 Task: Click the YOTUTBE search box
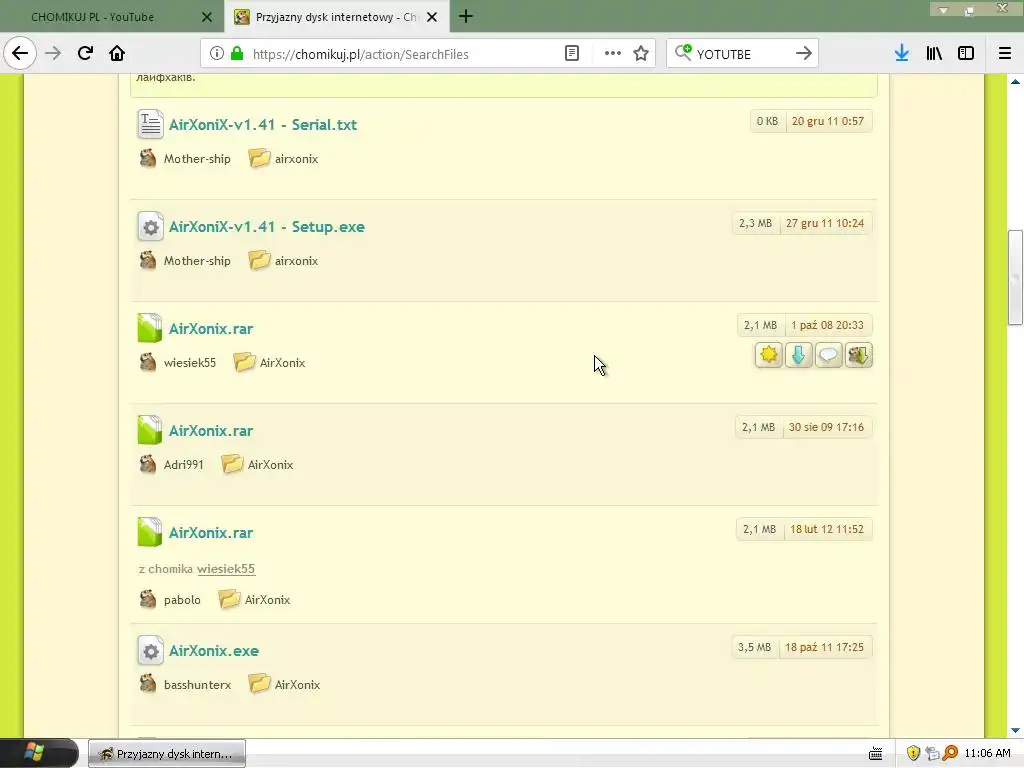tap(741, 54)
